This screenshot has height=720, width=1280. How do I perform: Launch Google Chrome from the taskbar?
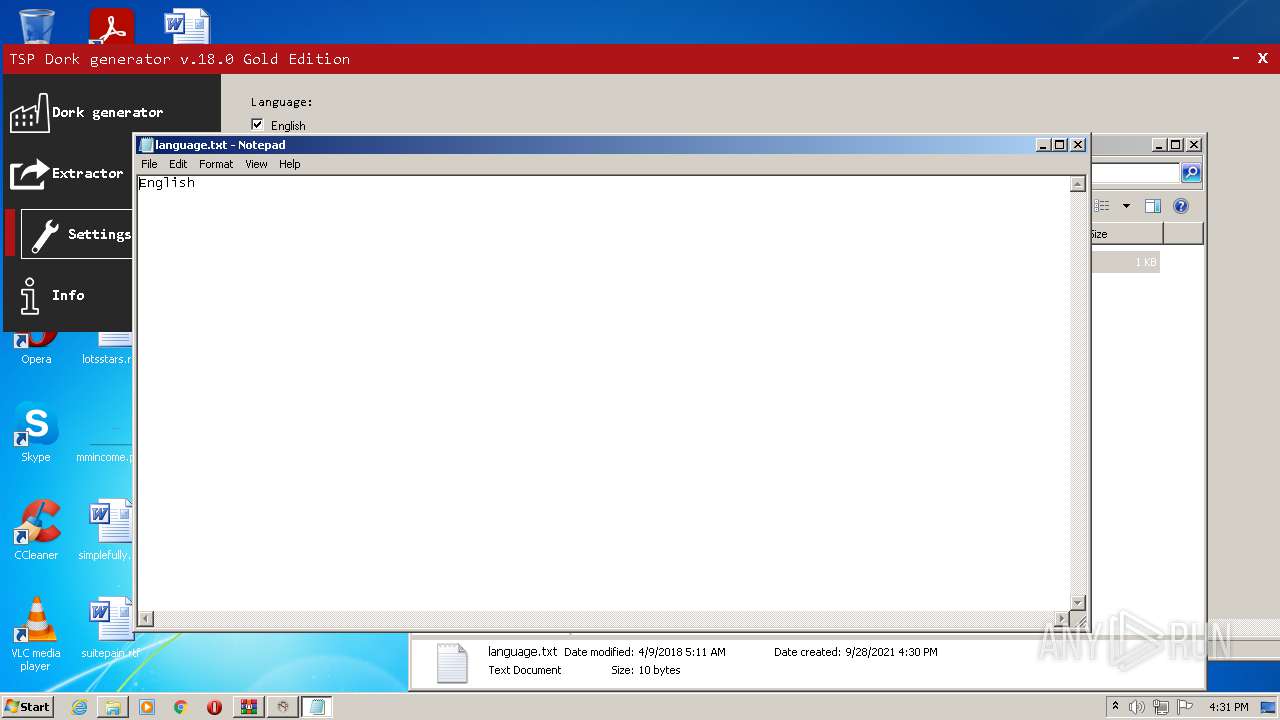[x=180, y=707]
